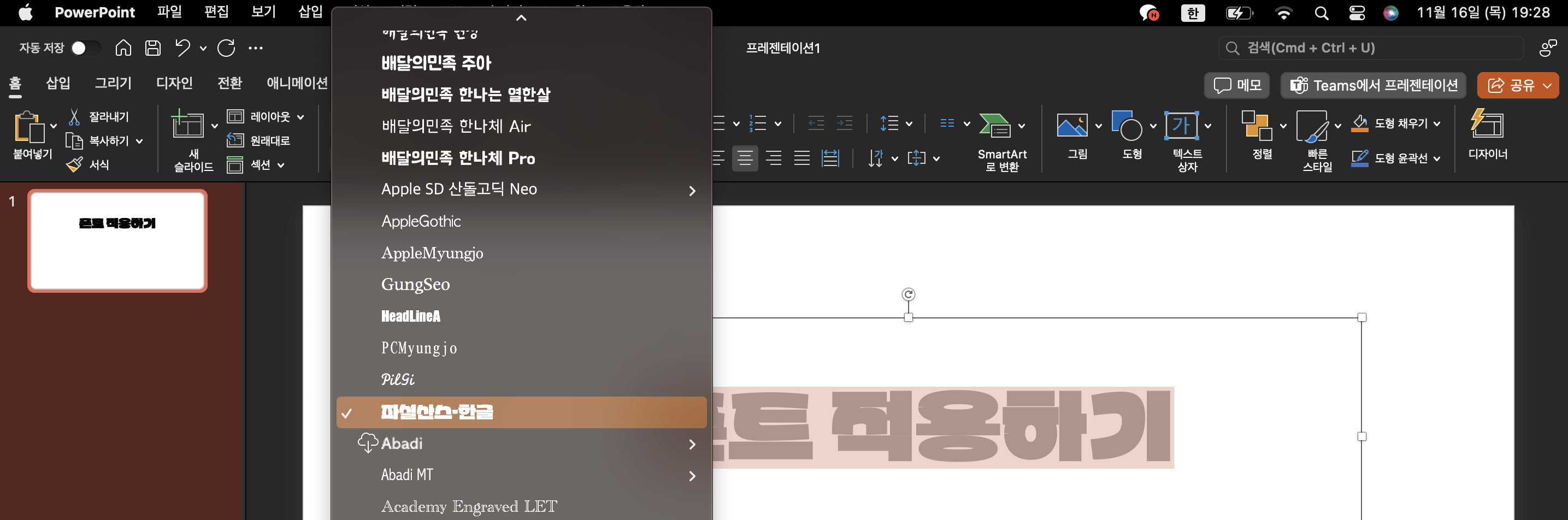Screen dimensions: 1568x520
Task: Click the Convert to SmartArt icon
Action: 994,125
